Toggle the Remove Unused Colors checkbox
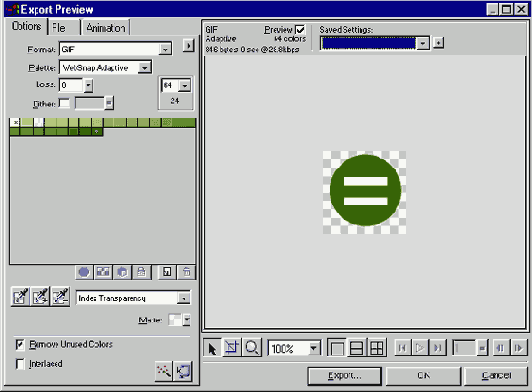 pos(20,345)
